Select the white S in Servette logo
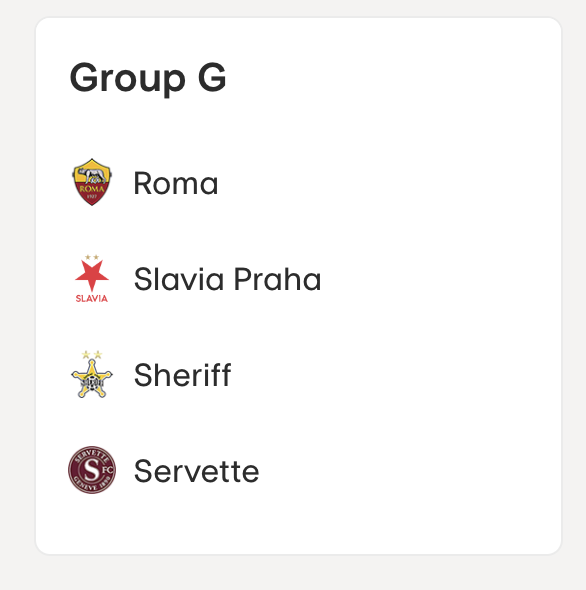Image resolution: width=586 pixels, height=590 pixels. (x=91, y=470)
